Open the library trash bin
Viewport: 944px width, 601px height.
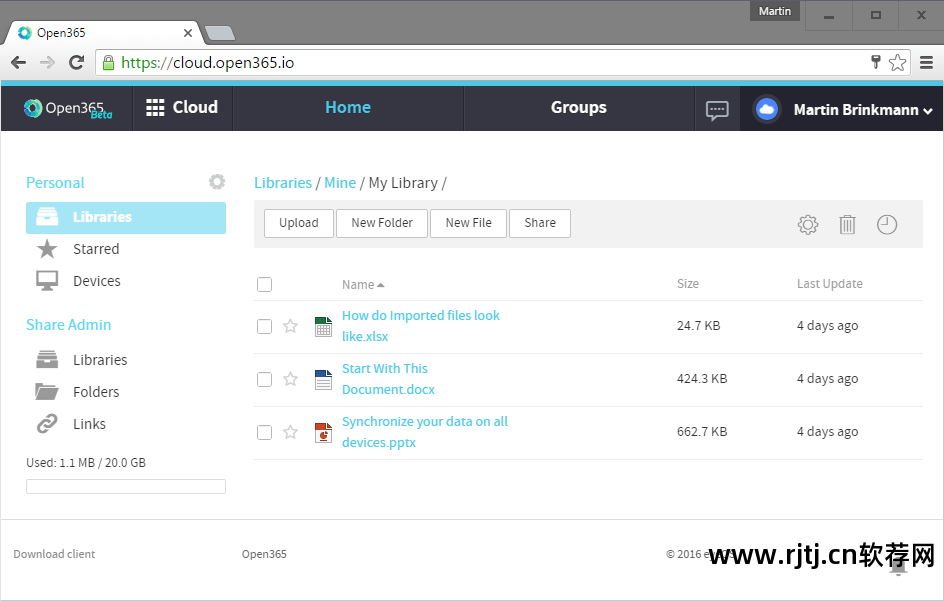[847, 225]
